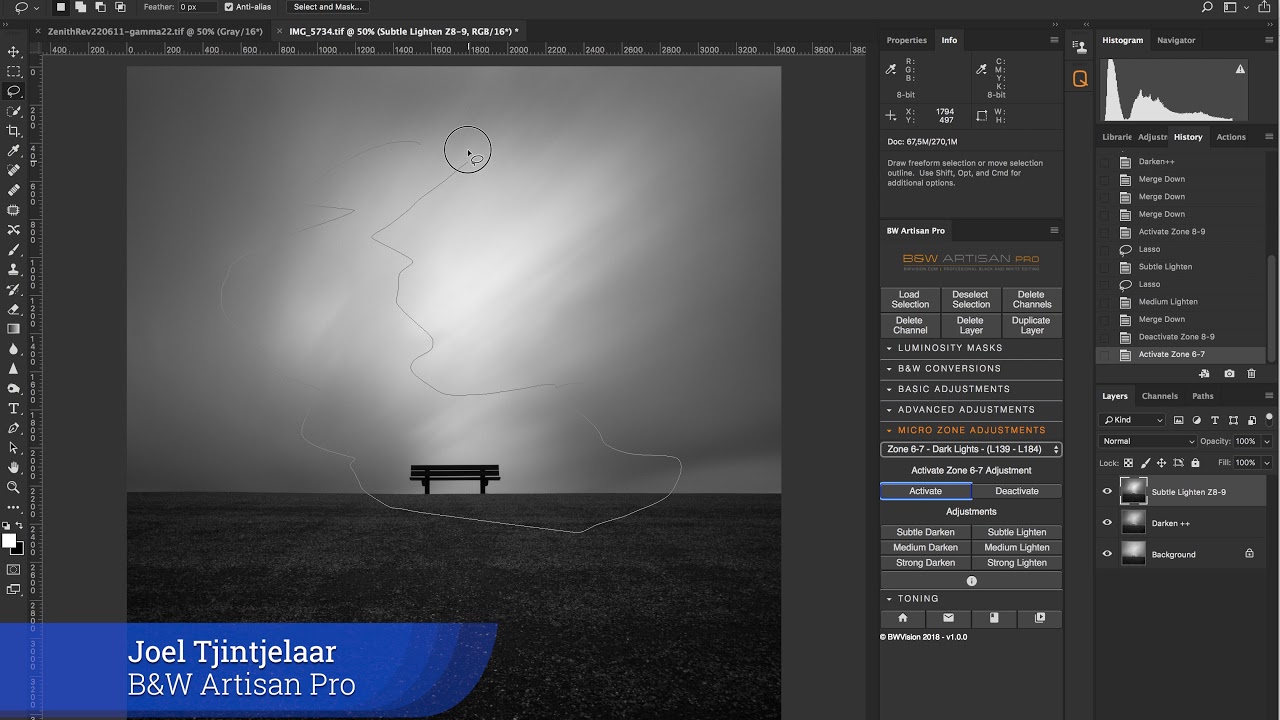1280x720 pixels.
Task: Click B&W Artisan Pro mail icon
Action: click(948, 618)
